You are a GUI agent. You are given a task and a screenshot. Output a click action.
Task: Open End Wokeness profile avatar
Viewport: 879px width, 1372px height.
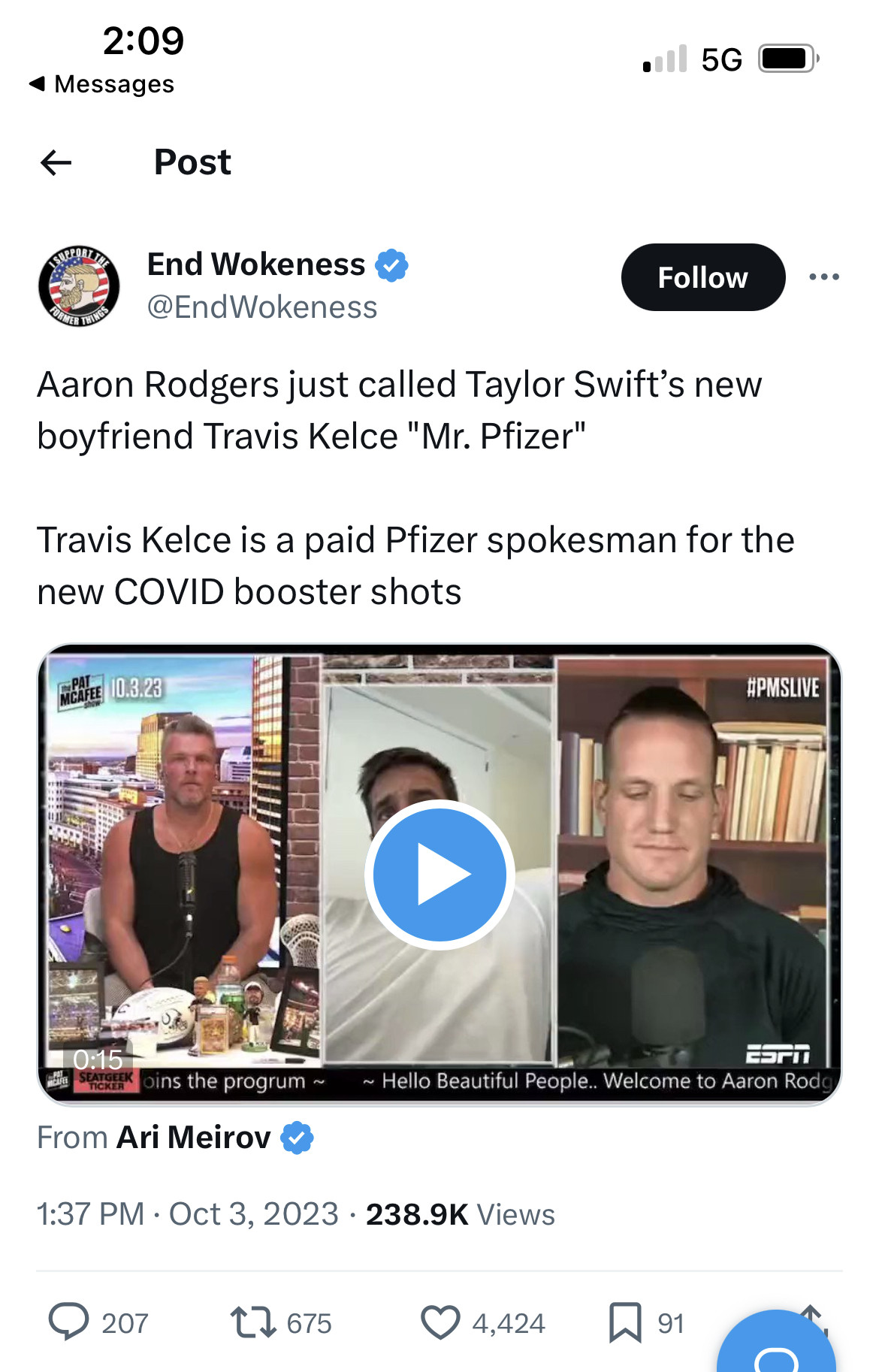click(x=79, y=286)
